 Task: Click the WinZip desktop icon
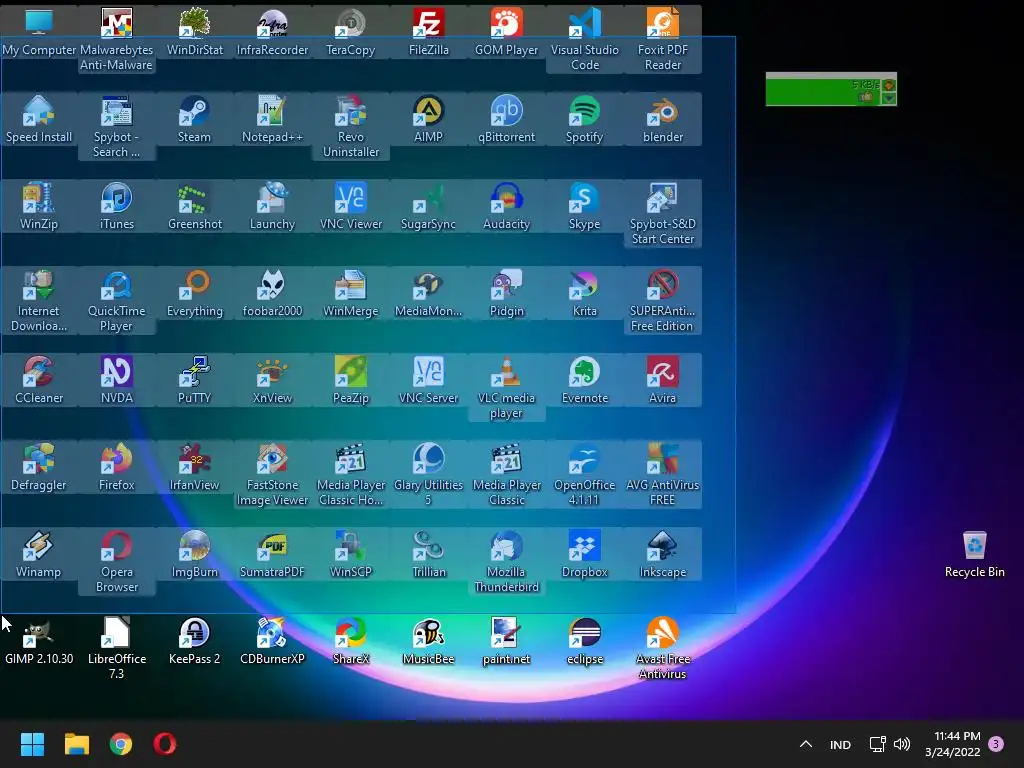pos(39,206)
